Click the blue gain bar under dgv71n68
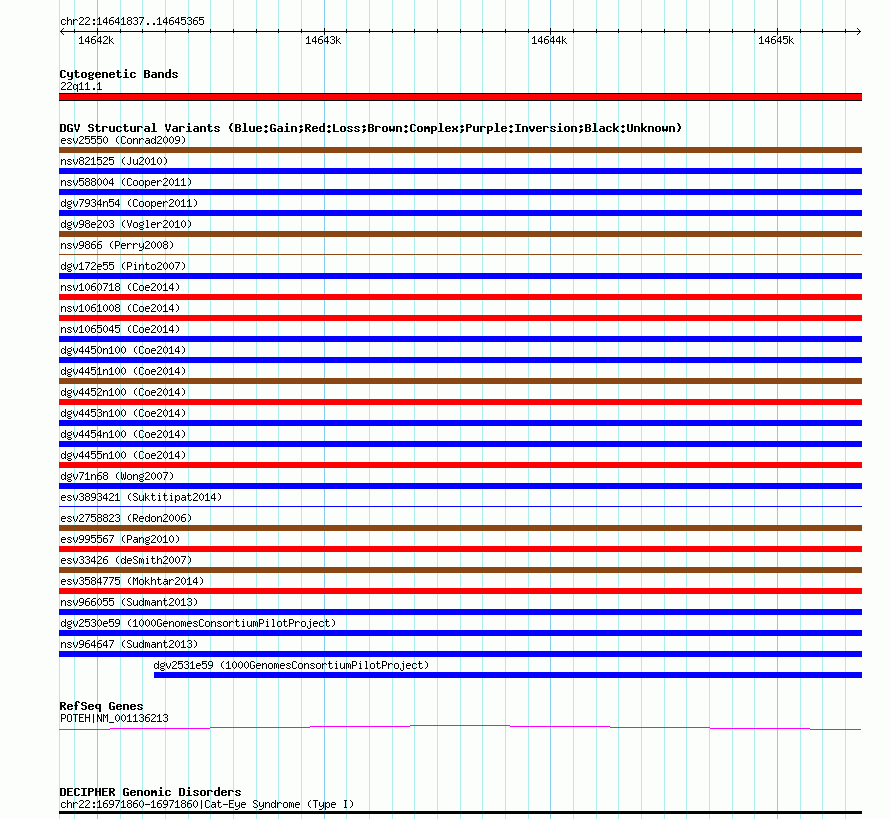Viewport: 890px width, 819px height. pyautogui.click(x=460, y=486)
